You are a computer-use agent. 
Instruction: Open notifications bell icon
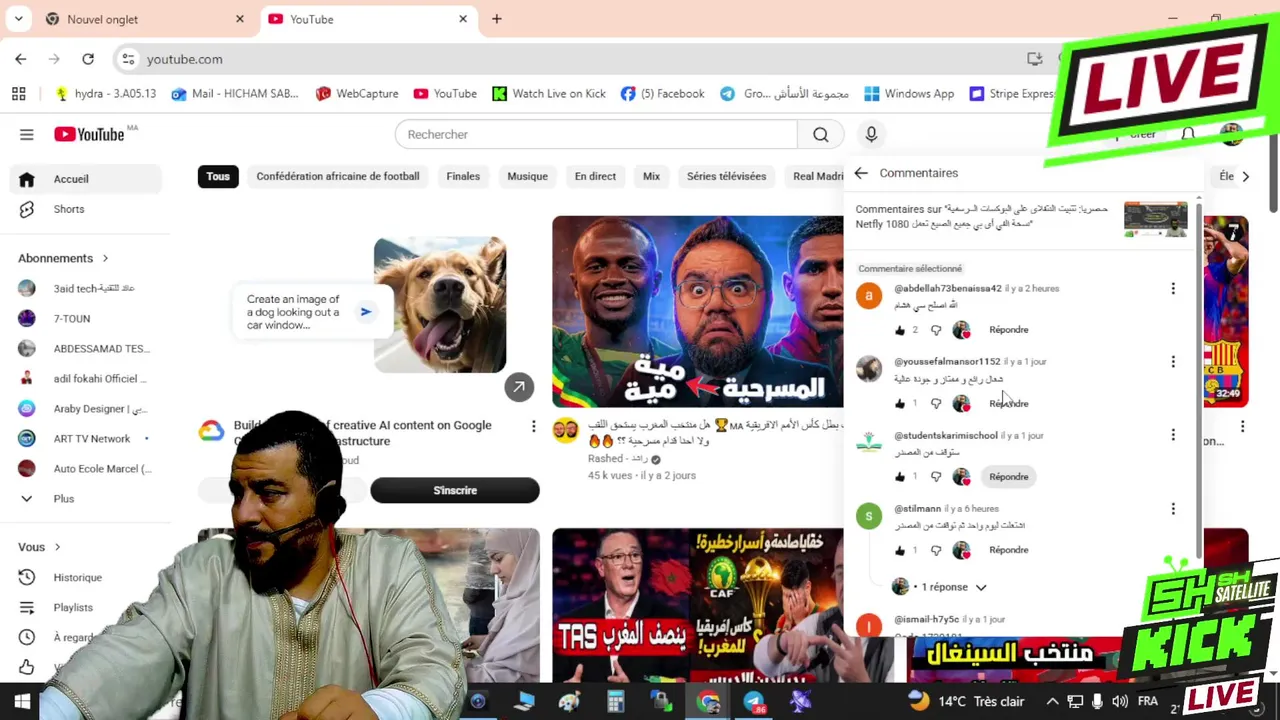point(1188,134)
